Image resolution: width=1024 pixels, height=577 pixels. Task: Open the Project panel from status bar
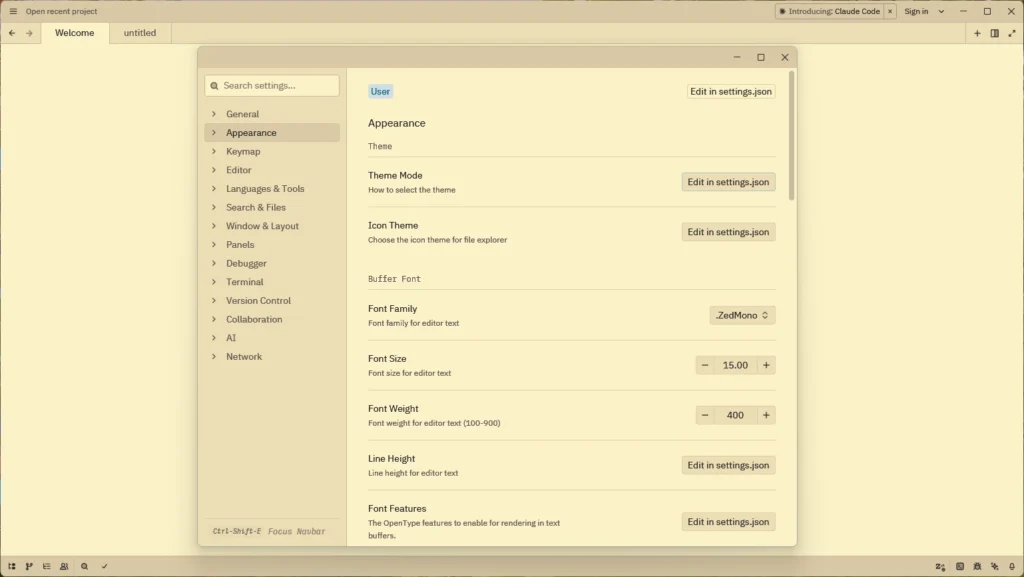[12, 566]
